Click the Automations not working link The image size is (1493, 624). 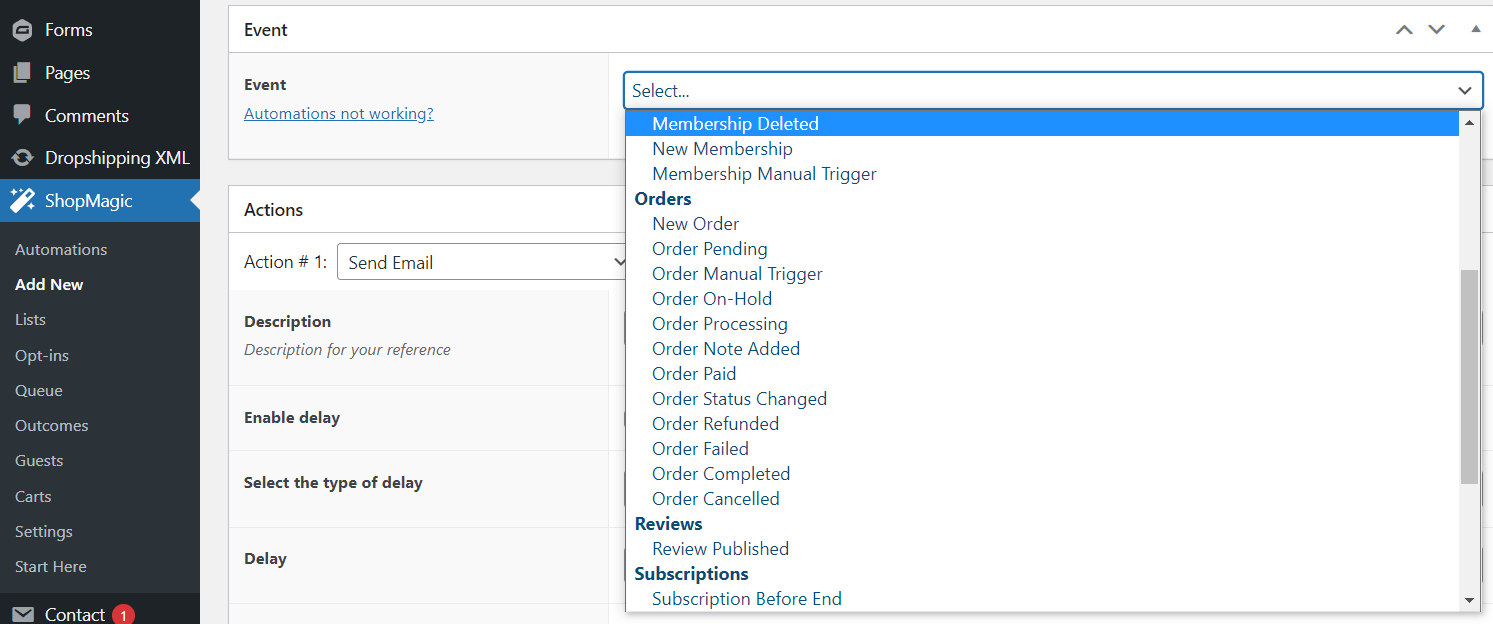pyautogui.click(x=338, y=113)
